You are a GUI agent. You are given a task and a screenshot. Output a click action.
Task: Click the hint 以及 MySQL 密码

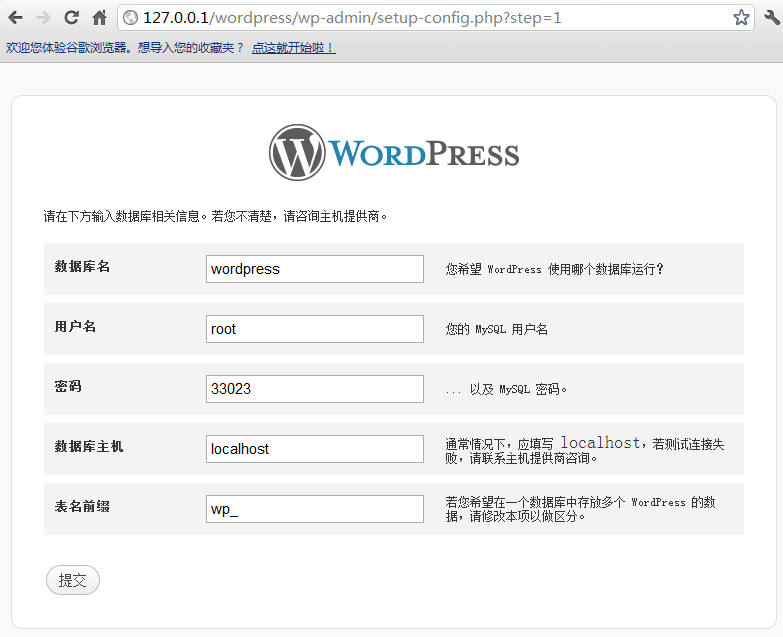(x=506, y=389)
